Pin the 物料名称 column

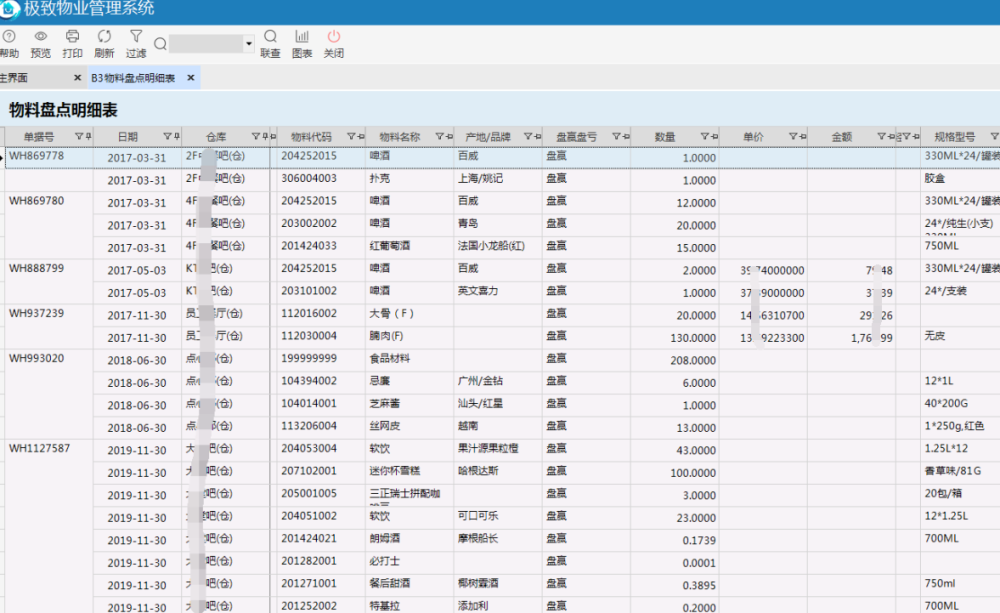[x=449, y=137]
